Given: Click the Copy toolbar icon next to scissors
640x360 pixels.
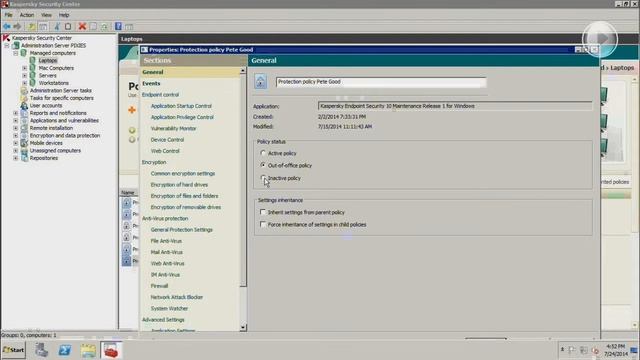Looking at the screenshot, I should point(68,27).
